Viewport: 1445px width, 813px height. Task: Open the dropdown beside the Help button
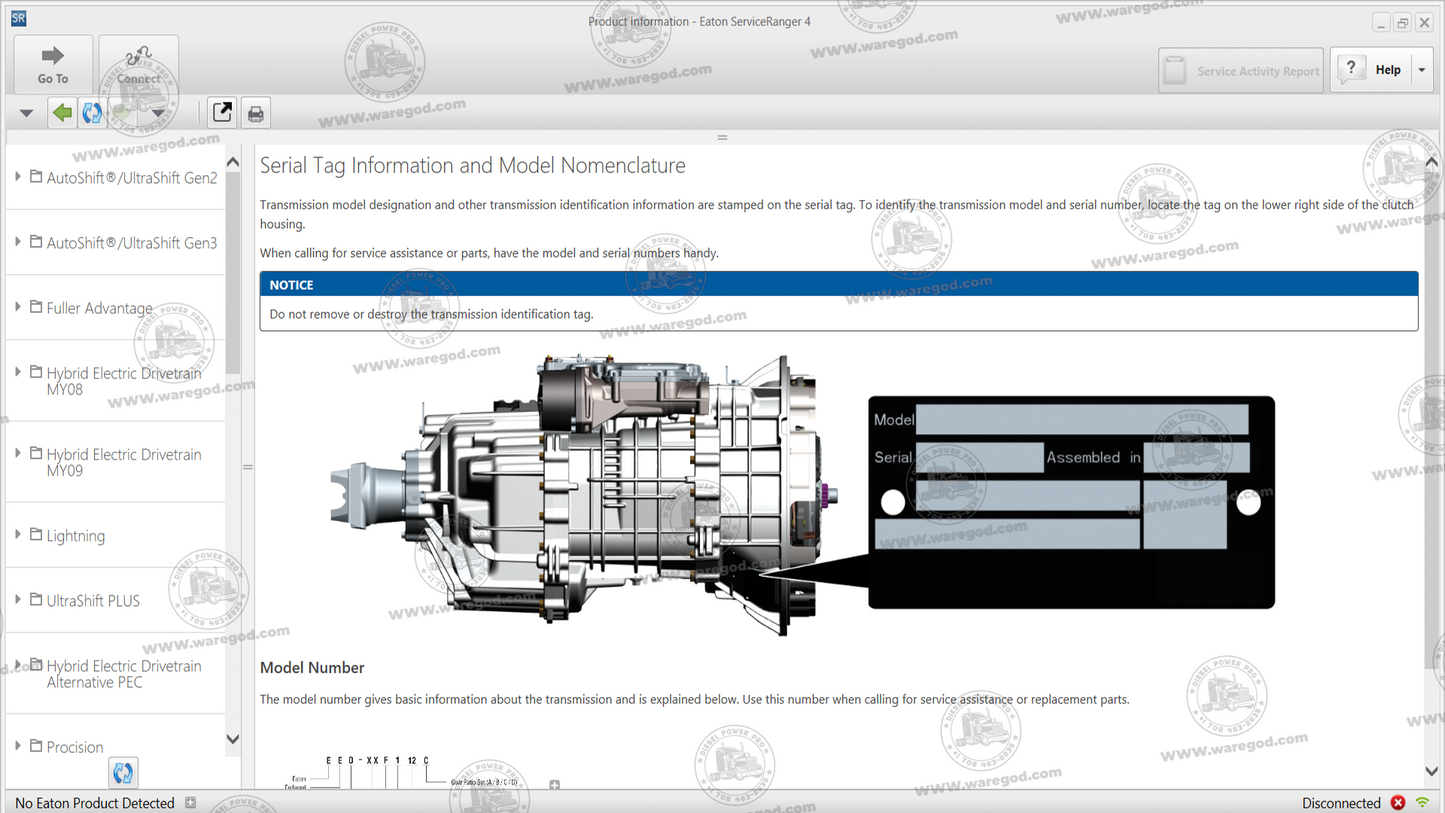[x=1421, y=69]
